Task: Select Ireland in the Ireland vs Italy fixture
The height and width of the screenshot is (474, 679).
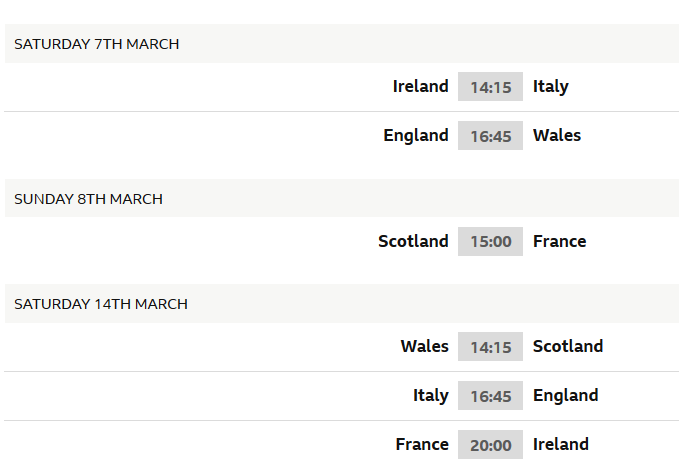Action: tap(420, 87)
